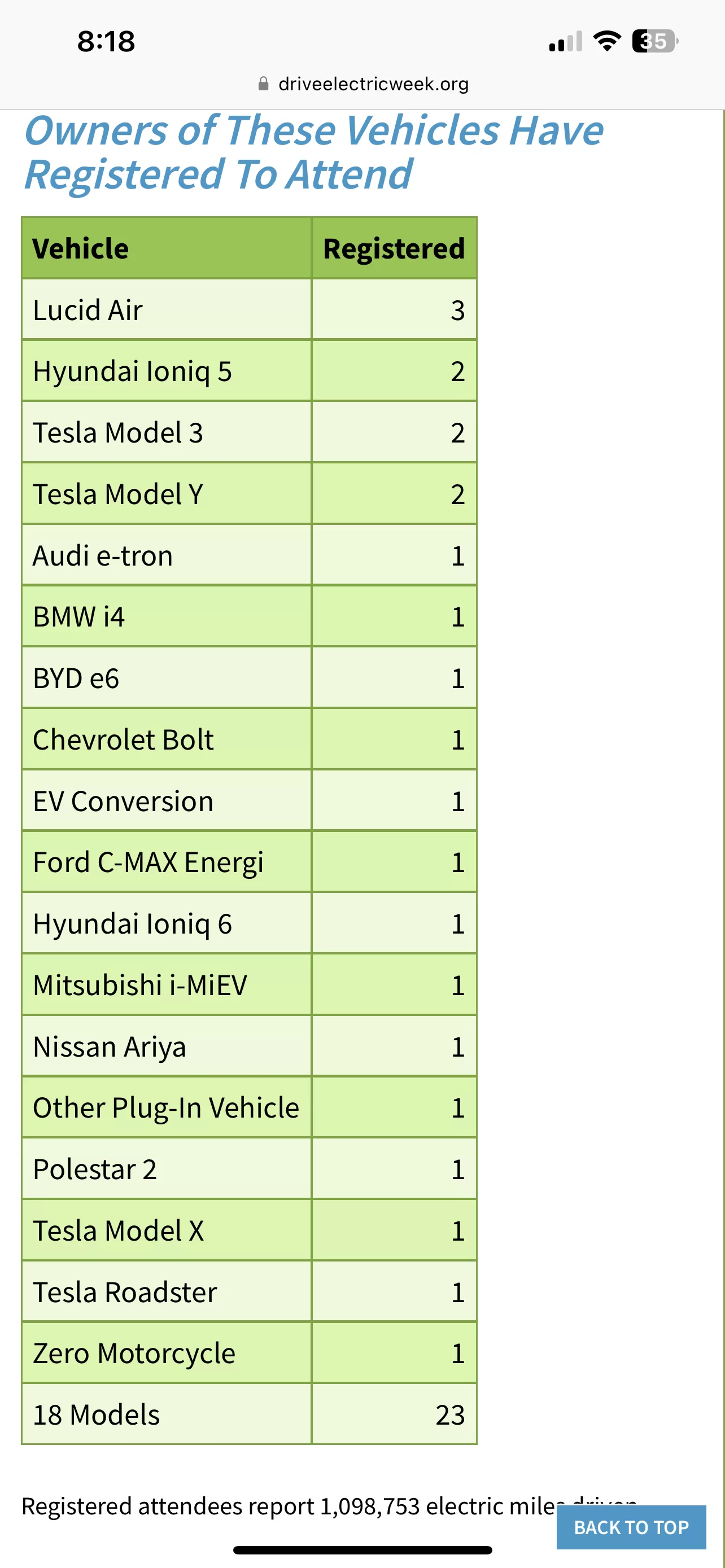Tap the battery level indicator

[x=654, y=41]
